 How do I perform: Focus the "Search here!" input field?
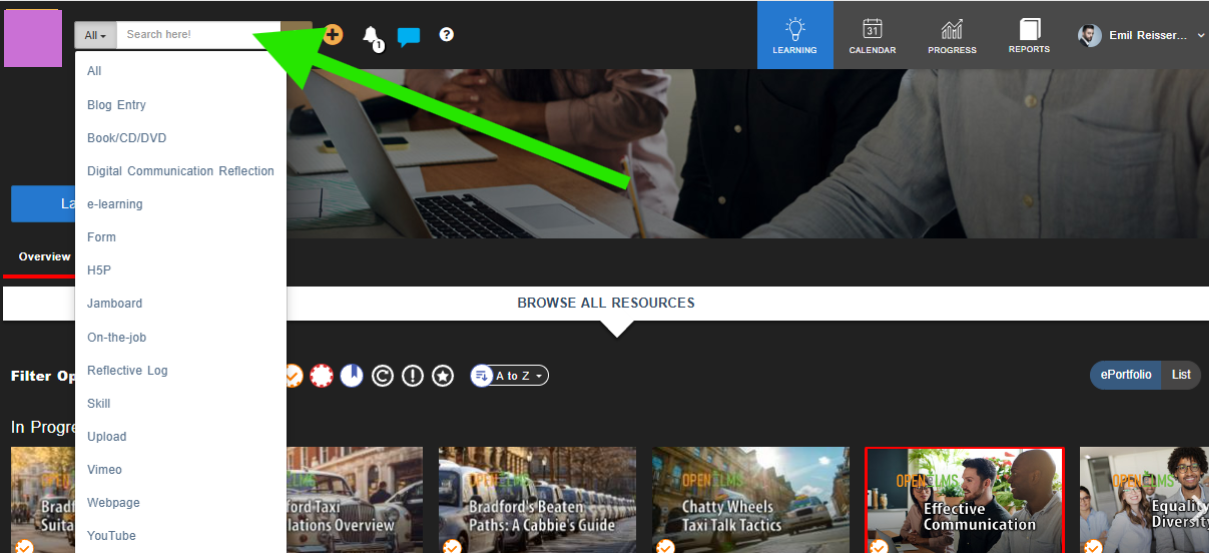(198, 35)
